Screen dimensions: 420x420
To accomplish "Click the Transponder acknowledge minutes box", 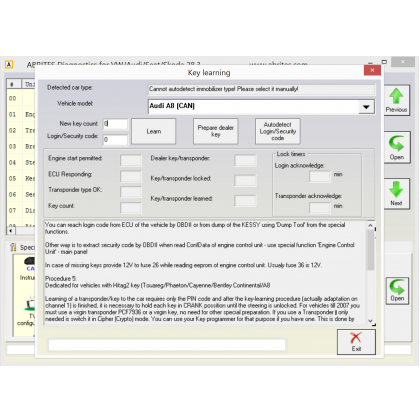I will 320,208.
